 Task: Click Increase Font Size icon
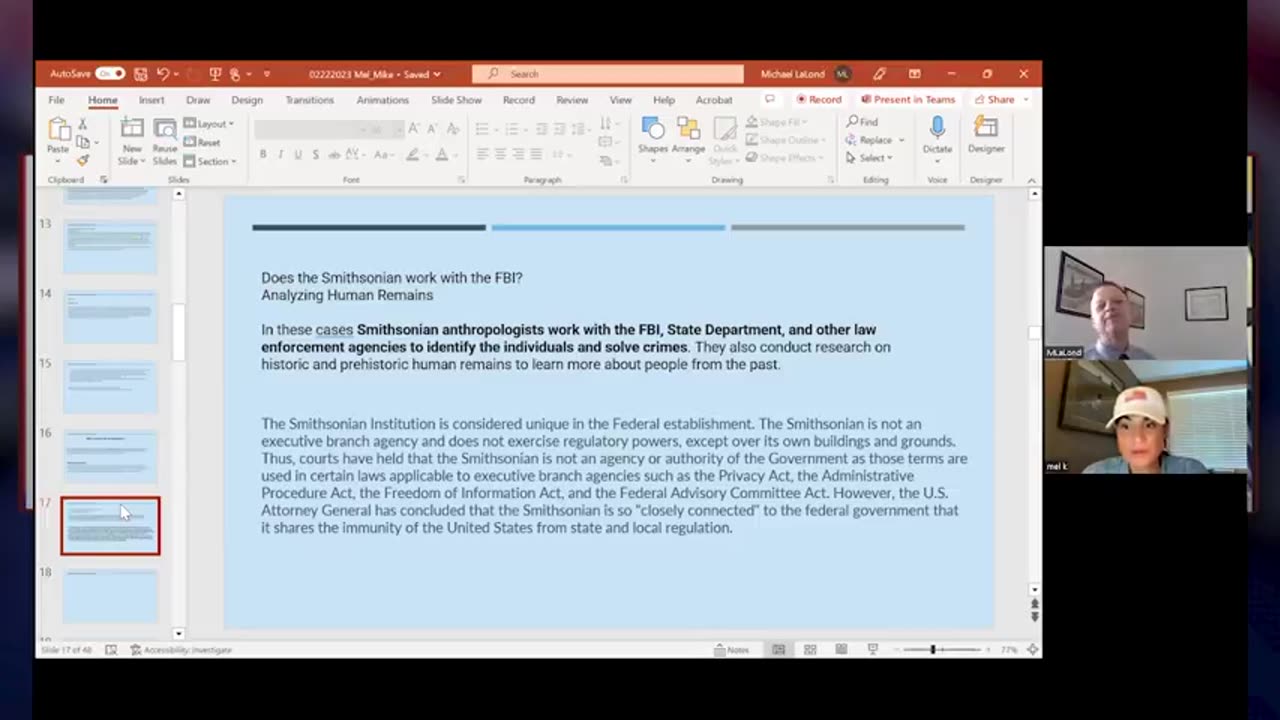(413, 129)
